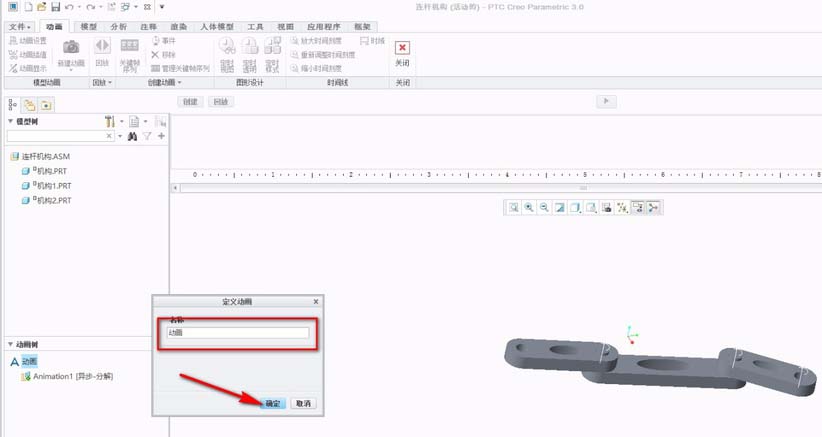Click the first timed-view clock icon in 图形设计

[227, 46]
